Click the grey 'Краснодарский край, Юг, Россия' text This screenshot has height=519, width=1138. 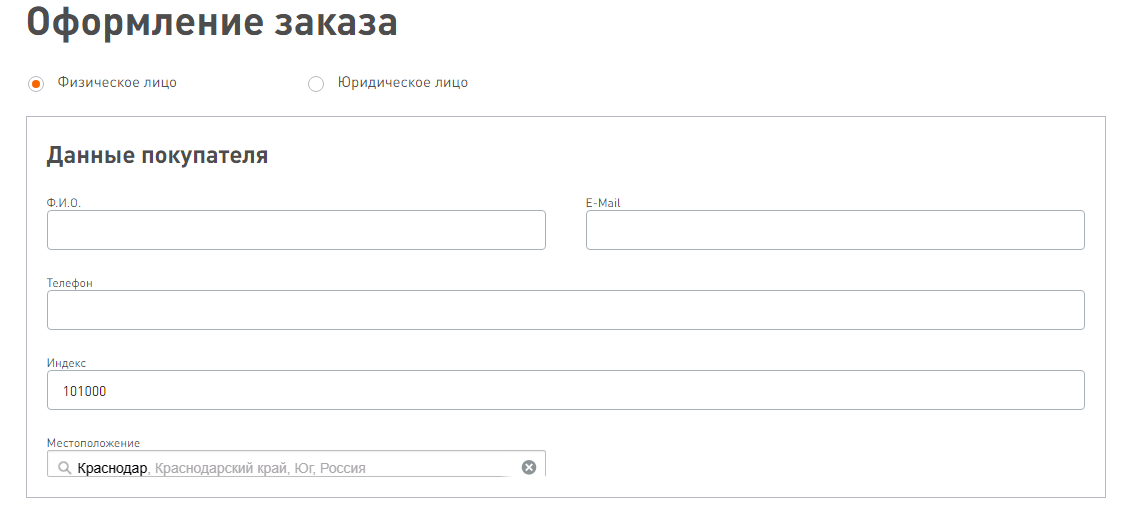(x=260, y=468)
